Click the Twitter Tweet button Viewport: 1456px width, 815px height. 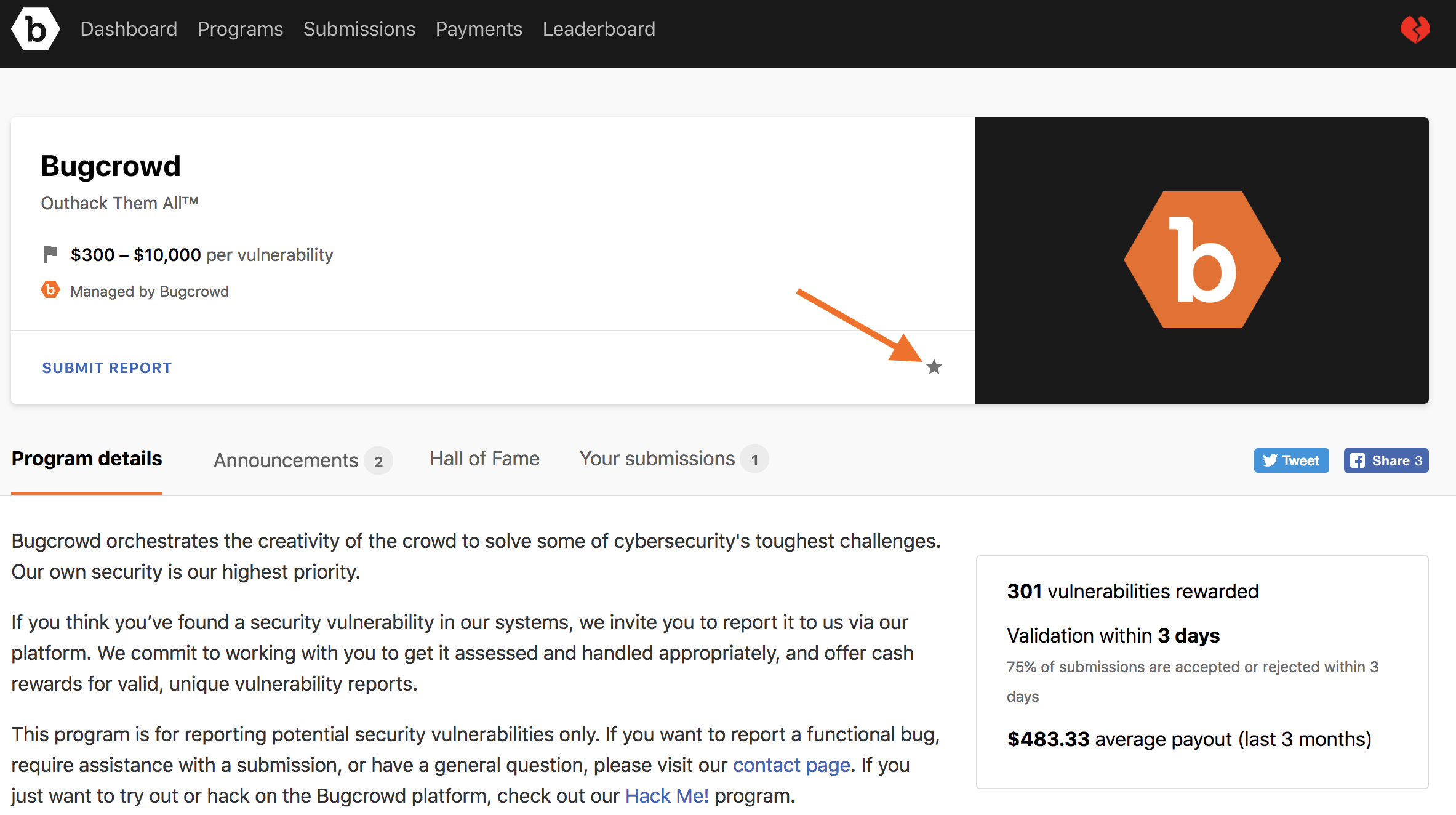coord(1292,461)
